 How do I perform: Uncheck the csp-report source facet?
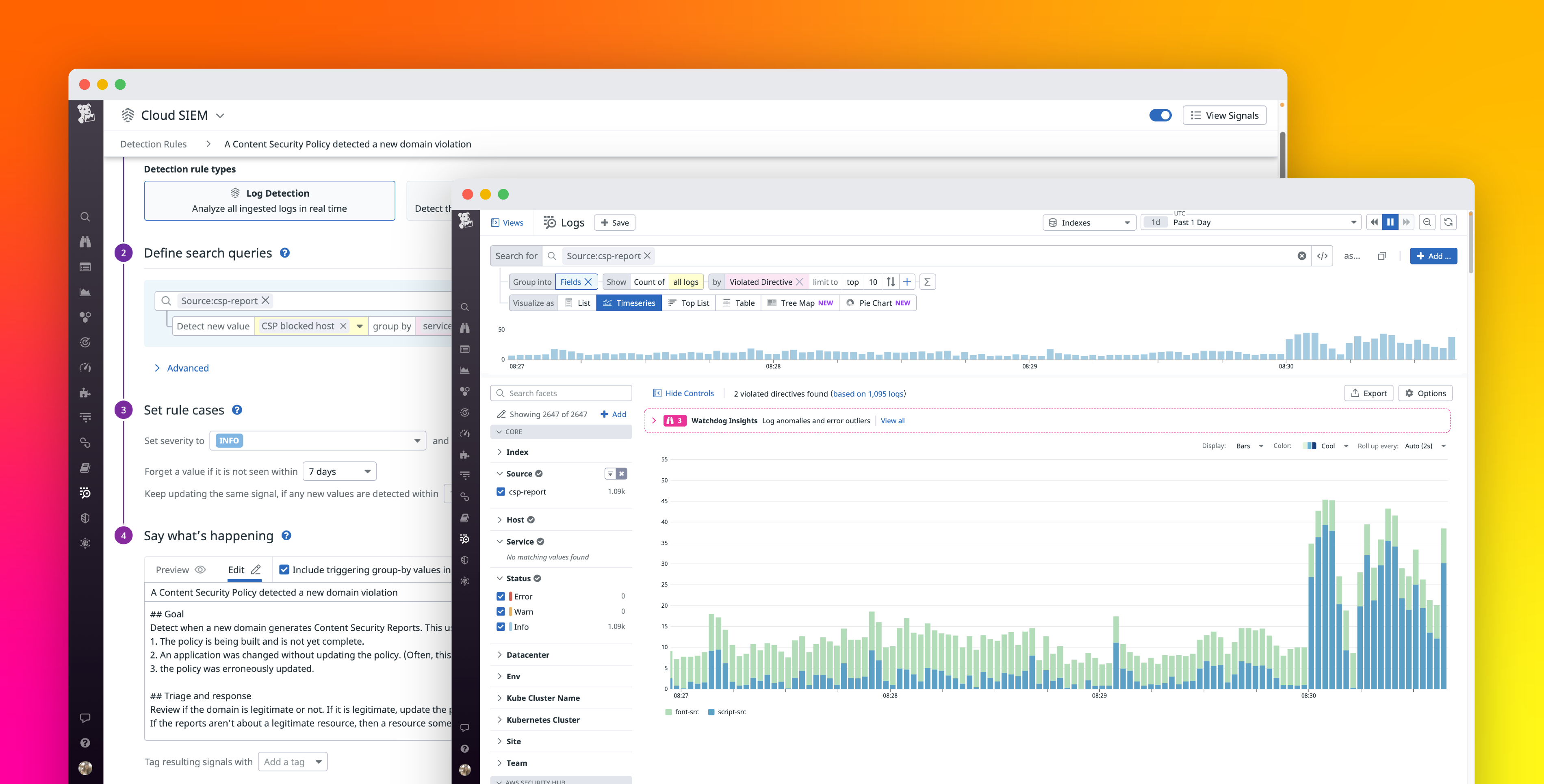tap(501, 492)
